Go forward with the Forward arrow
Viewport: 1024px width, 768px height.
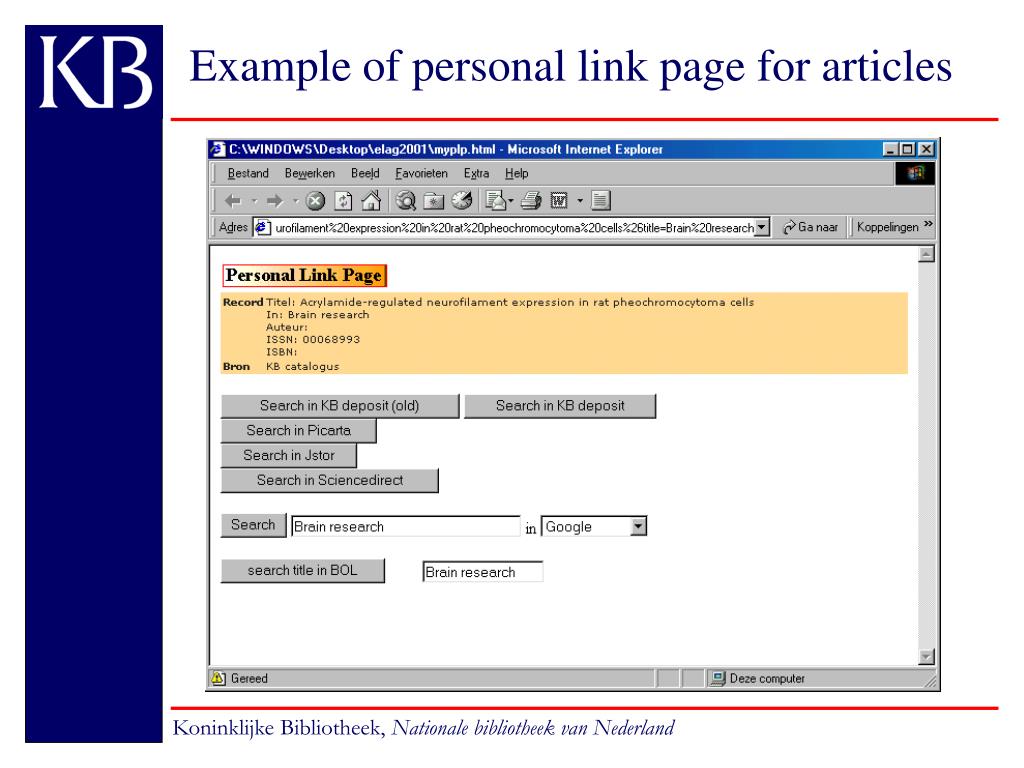click(275, 200)
